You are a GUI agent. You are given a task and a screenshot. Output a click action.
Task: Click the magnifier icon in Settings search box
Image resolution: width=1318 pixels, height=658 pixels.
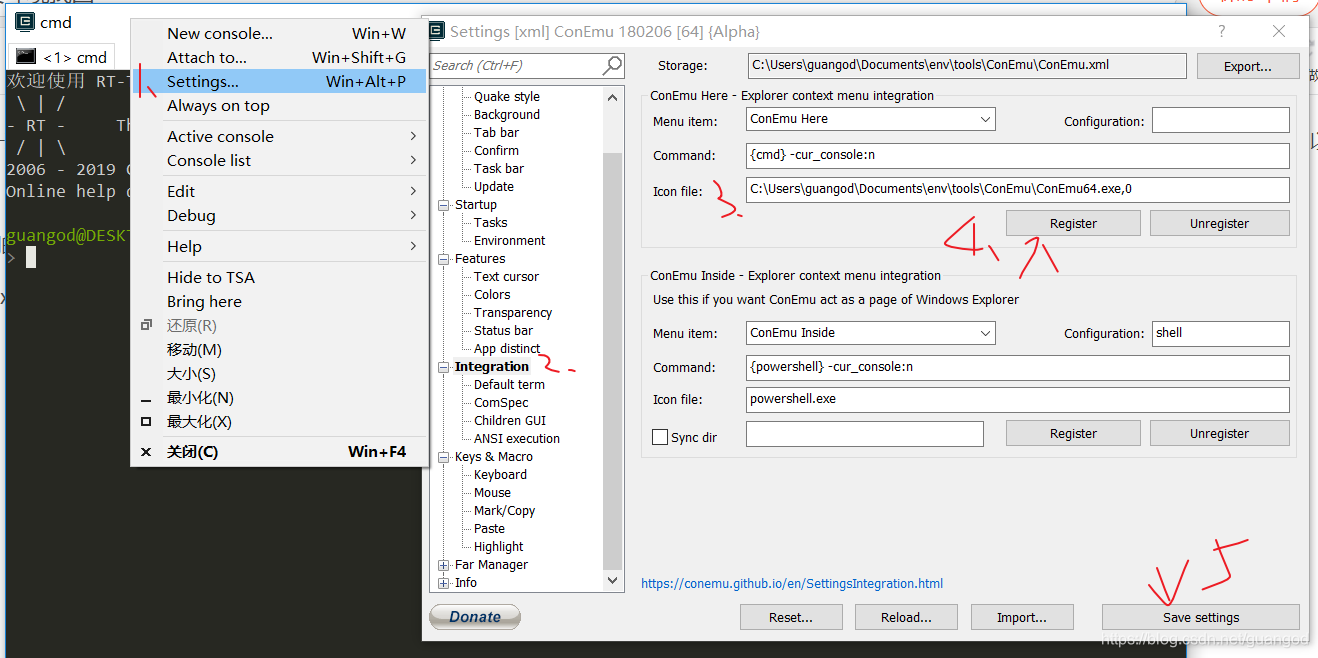pyautogui.click(x=612, y=65)
